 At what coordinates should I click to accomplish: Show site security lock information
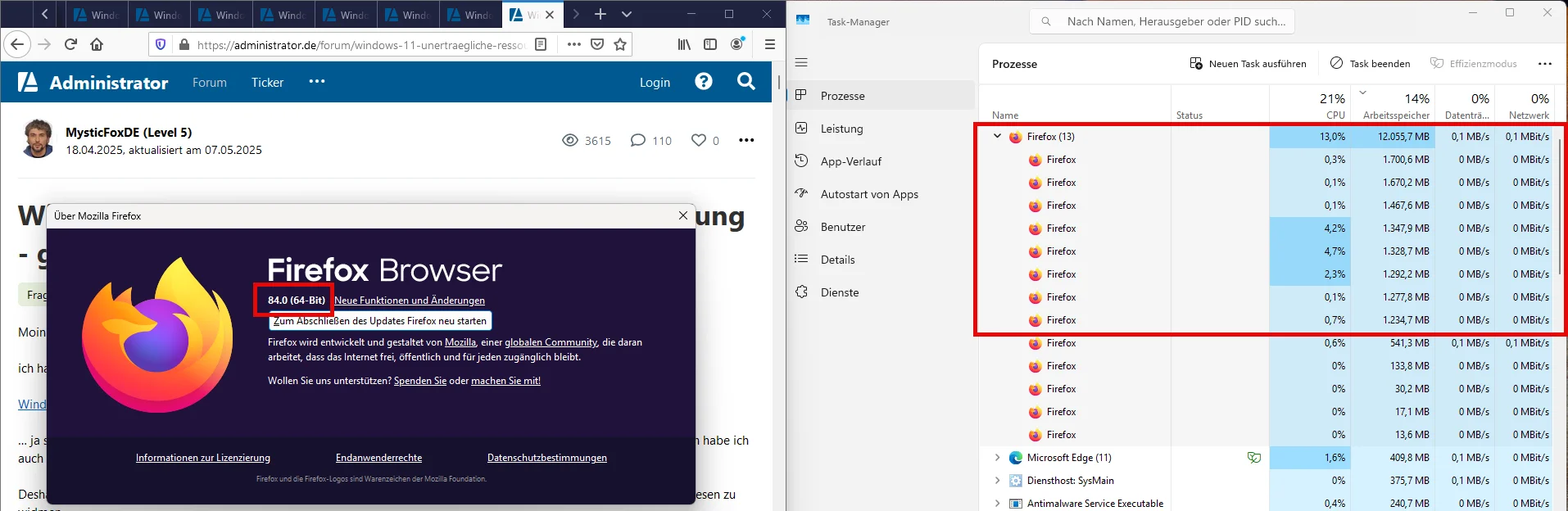(184, 45)
